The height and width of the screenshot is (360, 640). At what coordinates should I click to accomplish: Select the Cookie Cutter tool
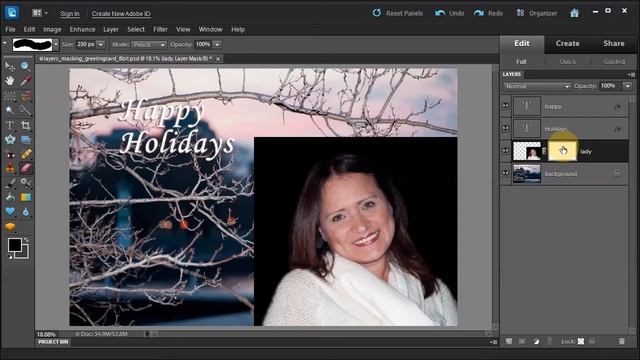pos(10,140)
